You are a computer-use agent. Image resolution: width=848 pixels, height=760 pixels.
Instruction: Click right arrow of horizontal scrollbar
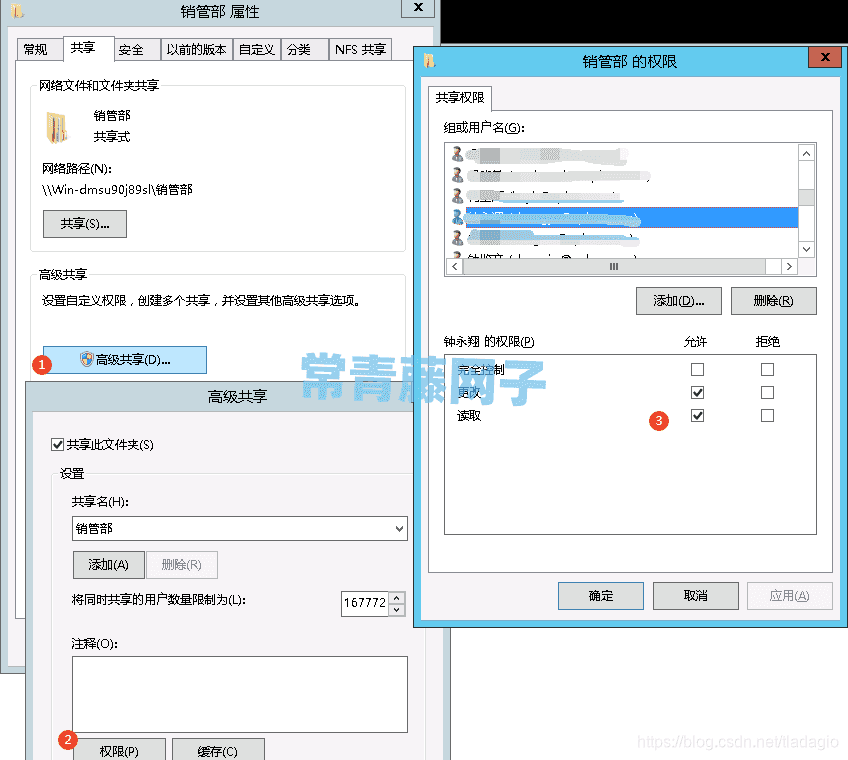click(789, 267)
